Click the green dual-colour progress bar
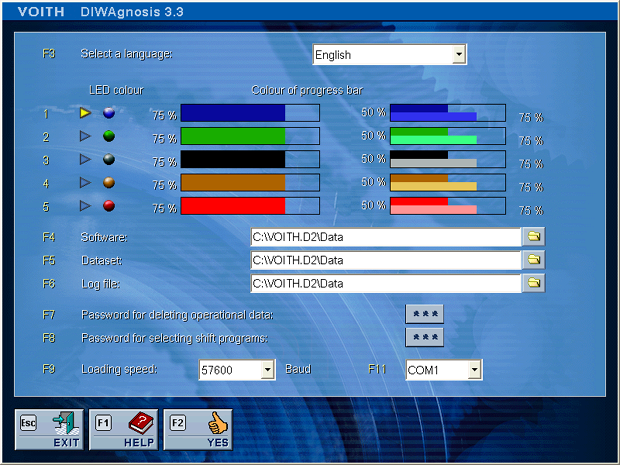The image size is (620, 465). (448, 136)
